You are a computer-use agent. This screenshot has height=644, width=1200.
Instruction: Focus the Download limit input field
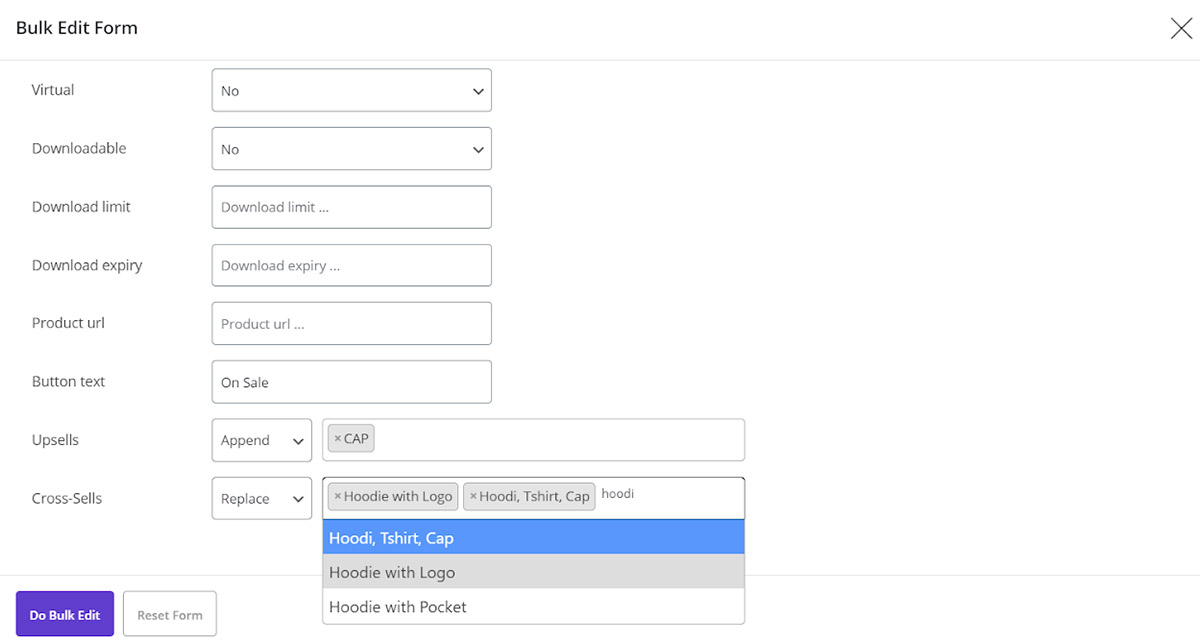[351, 207]
